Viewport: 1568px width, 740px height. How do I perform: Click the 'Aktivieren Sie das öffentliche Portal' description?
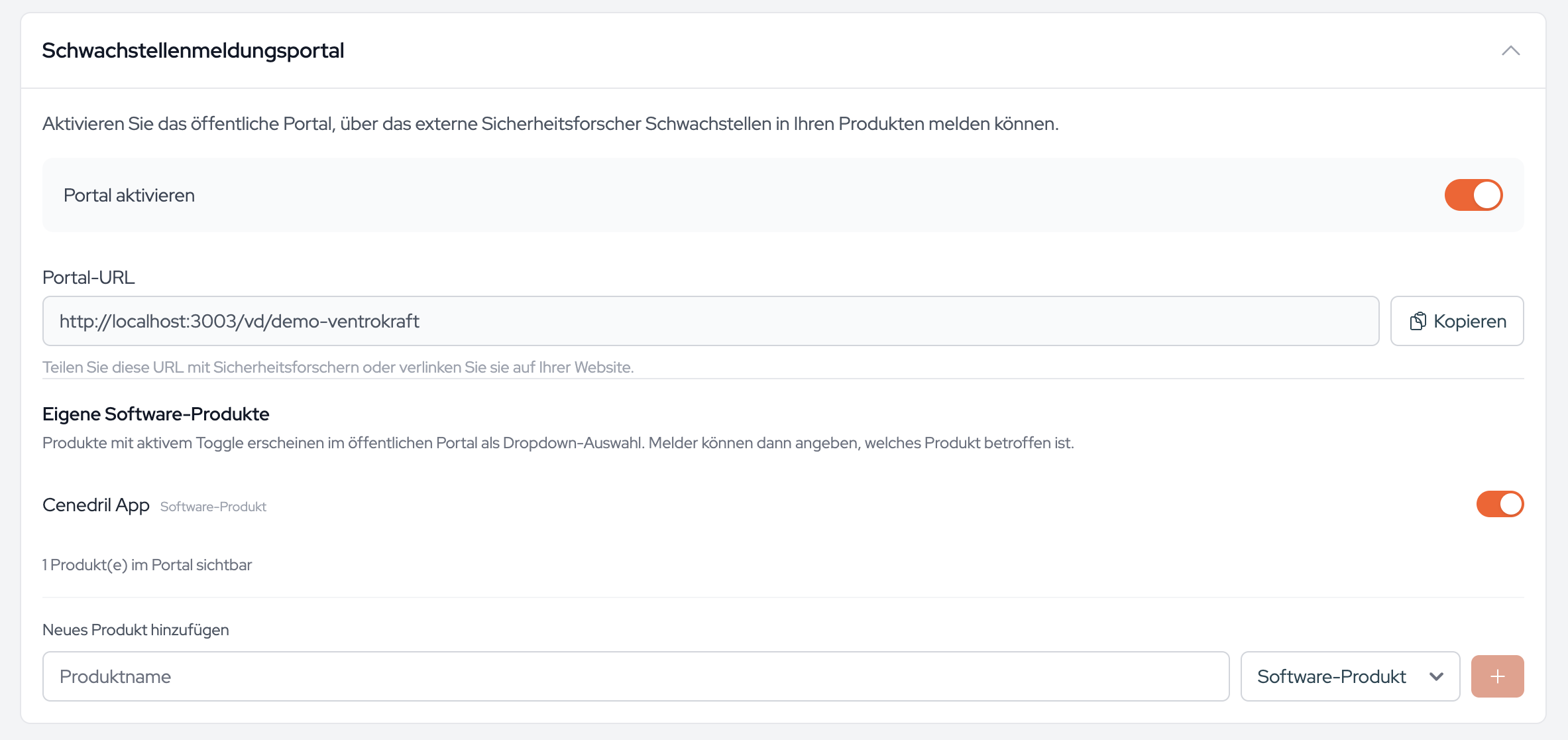click(551, 124)
